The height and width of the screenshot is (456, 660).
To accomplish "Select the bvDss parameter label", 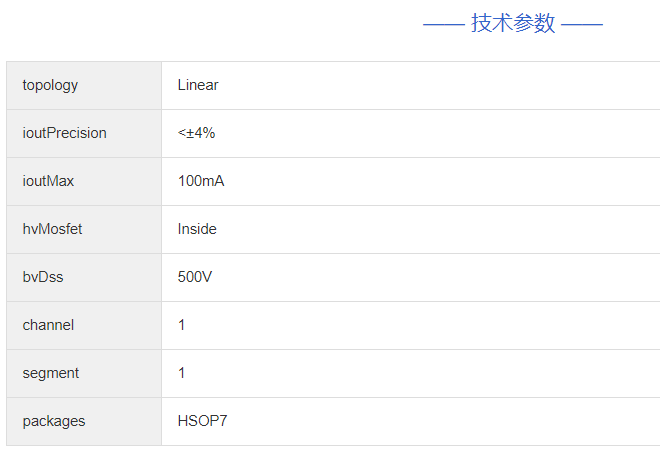I will (x=43, y=277).
